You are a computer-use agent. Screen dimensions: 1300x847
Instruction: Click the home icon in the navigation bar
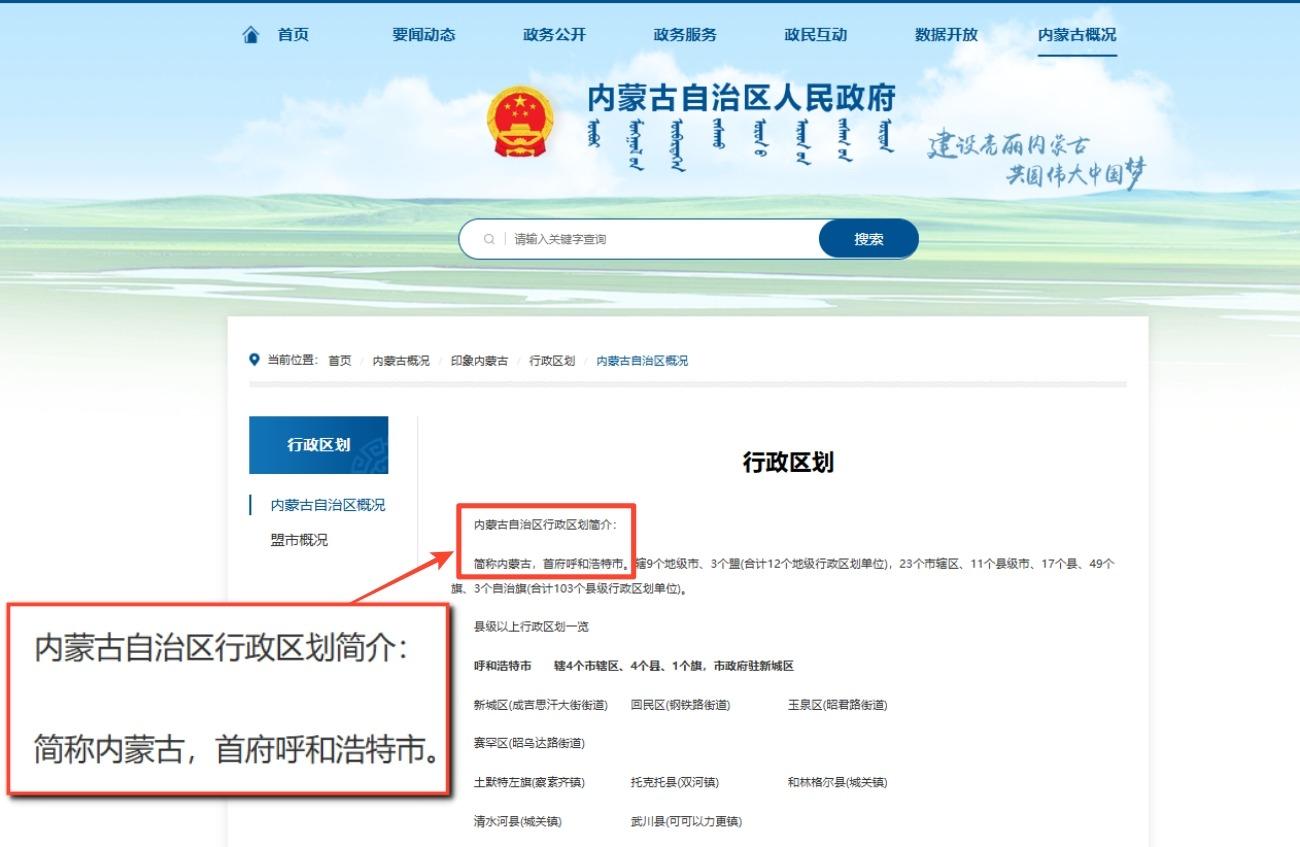tap(251, 35)
